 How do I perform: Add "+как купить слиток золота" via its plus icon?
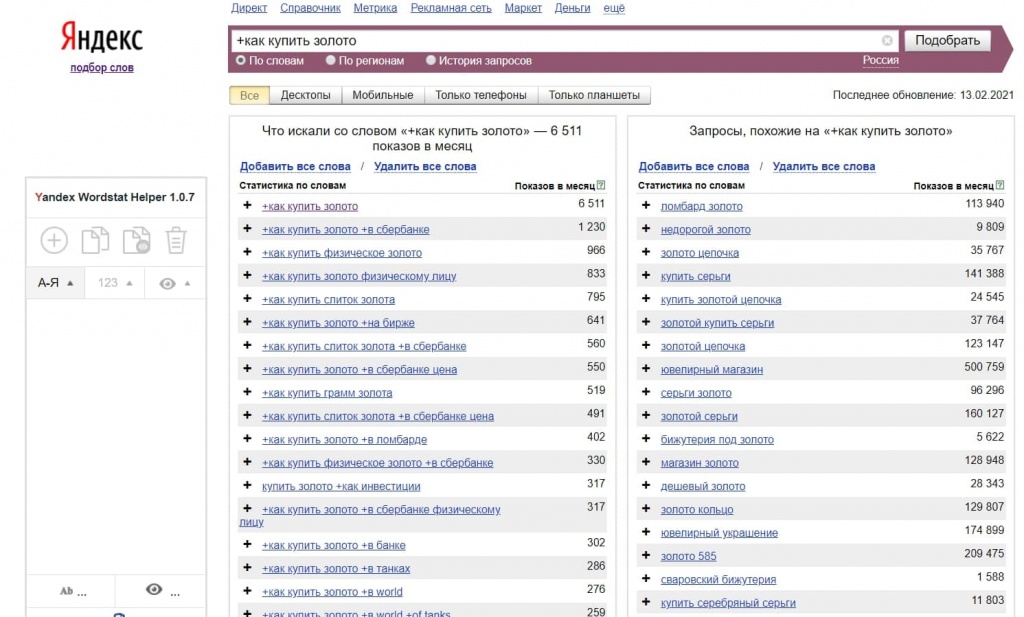point(246,299)
